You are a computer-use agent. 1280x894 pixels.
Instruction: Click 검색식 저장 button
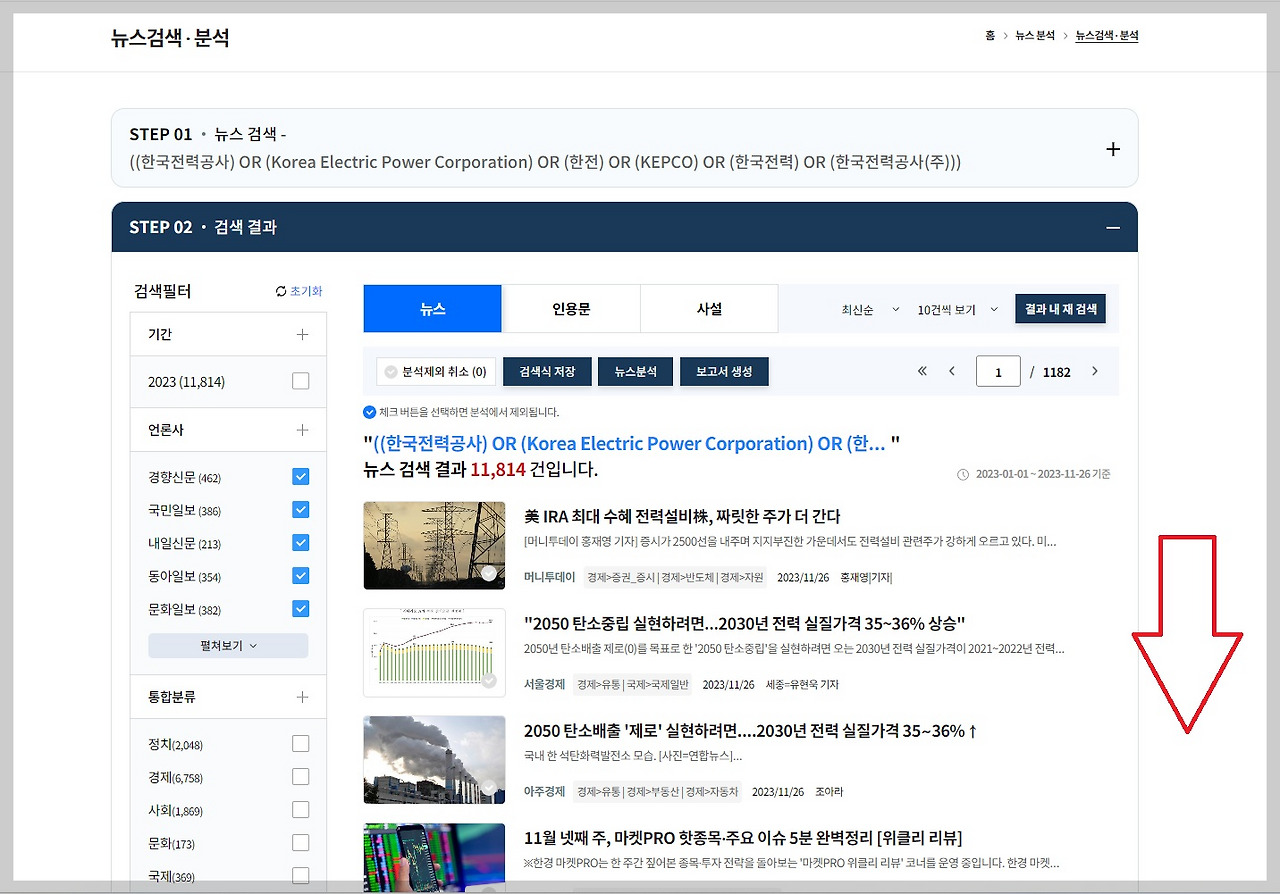pos(547,372)
